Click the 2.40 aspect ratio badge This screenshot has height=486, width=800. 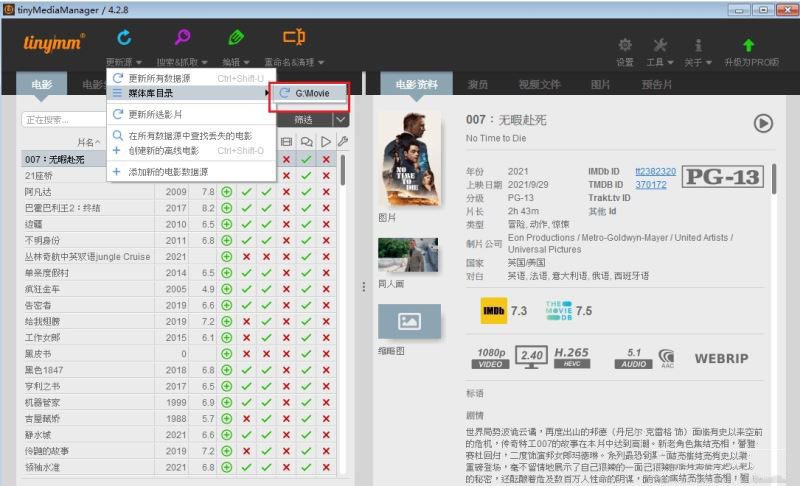coord(531,357)
